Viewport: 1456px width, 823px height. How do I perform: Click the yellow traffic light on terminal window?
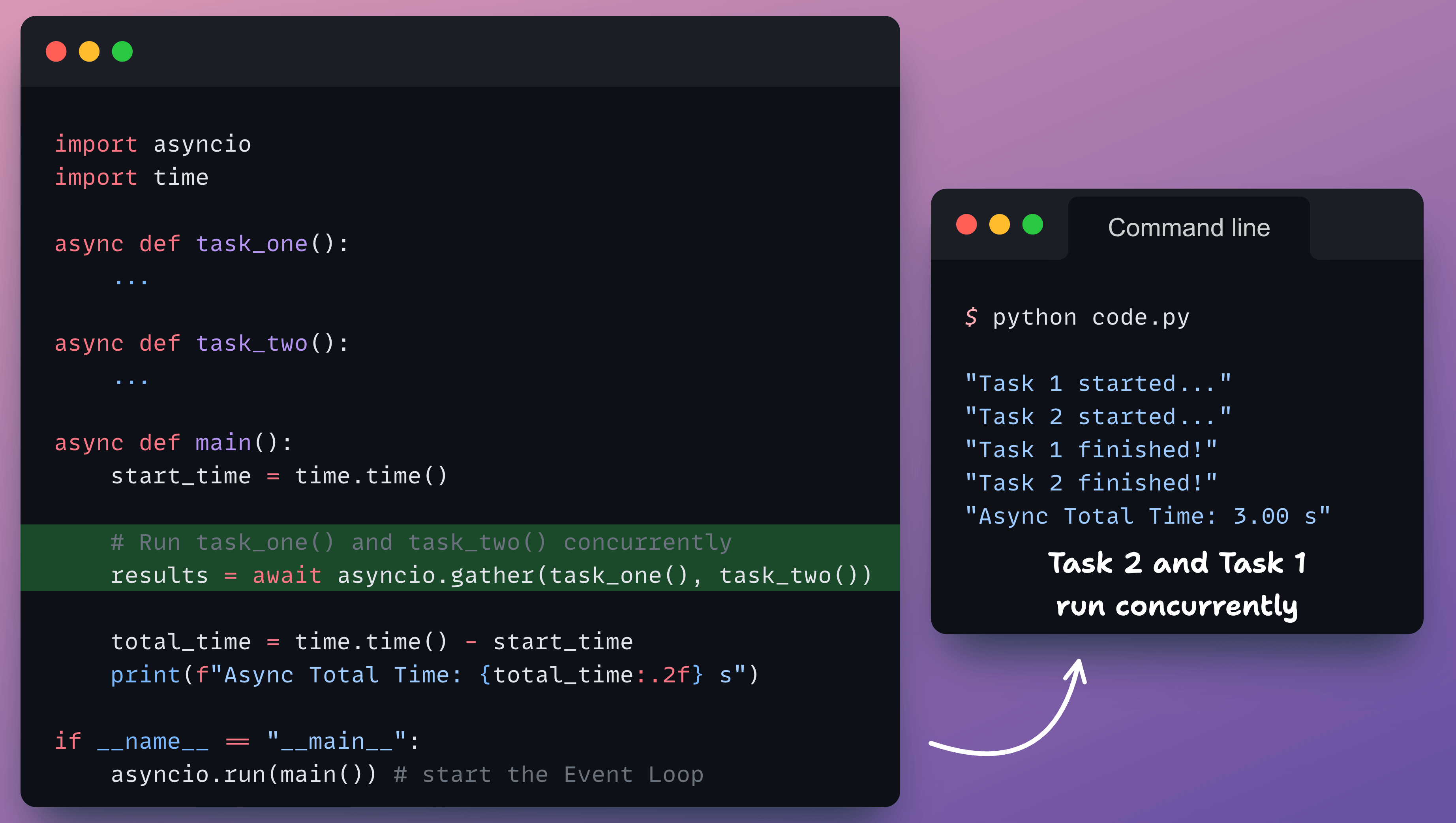999,224
